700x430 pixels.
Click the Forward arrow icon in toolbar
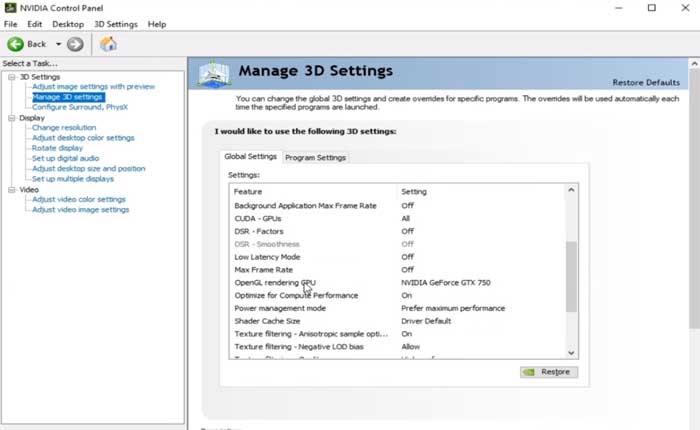click(75, 44)
